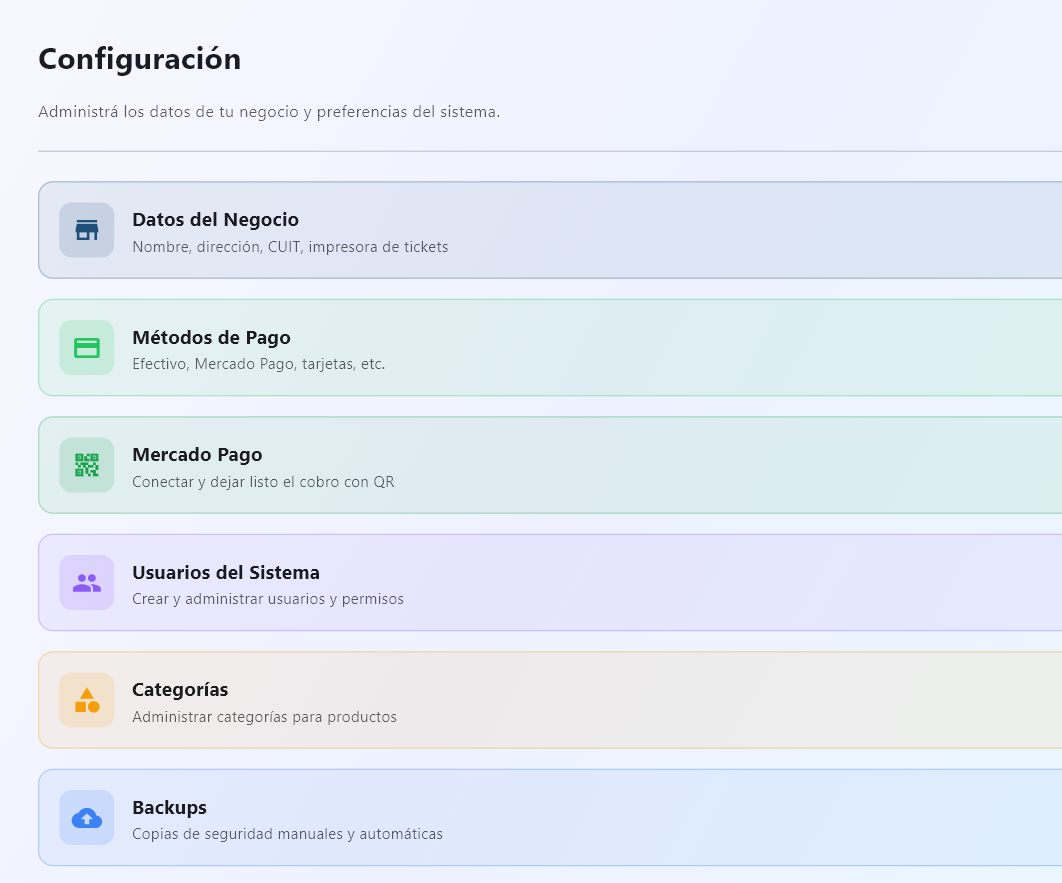The width and height of the screenshot is (1062, 883).
Task: Select the Mercado Pago title
Action: coord(197,455)
